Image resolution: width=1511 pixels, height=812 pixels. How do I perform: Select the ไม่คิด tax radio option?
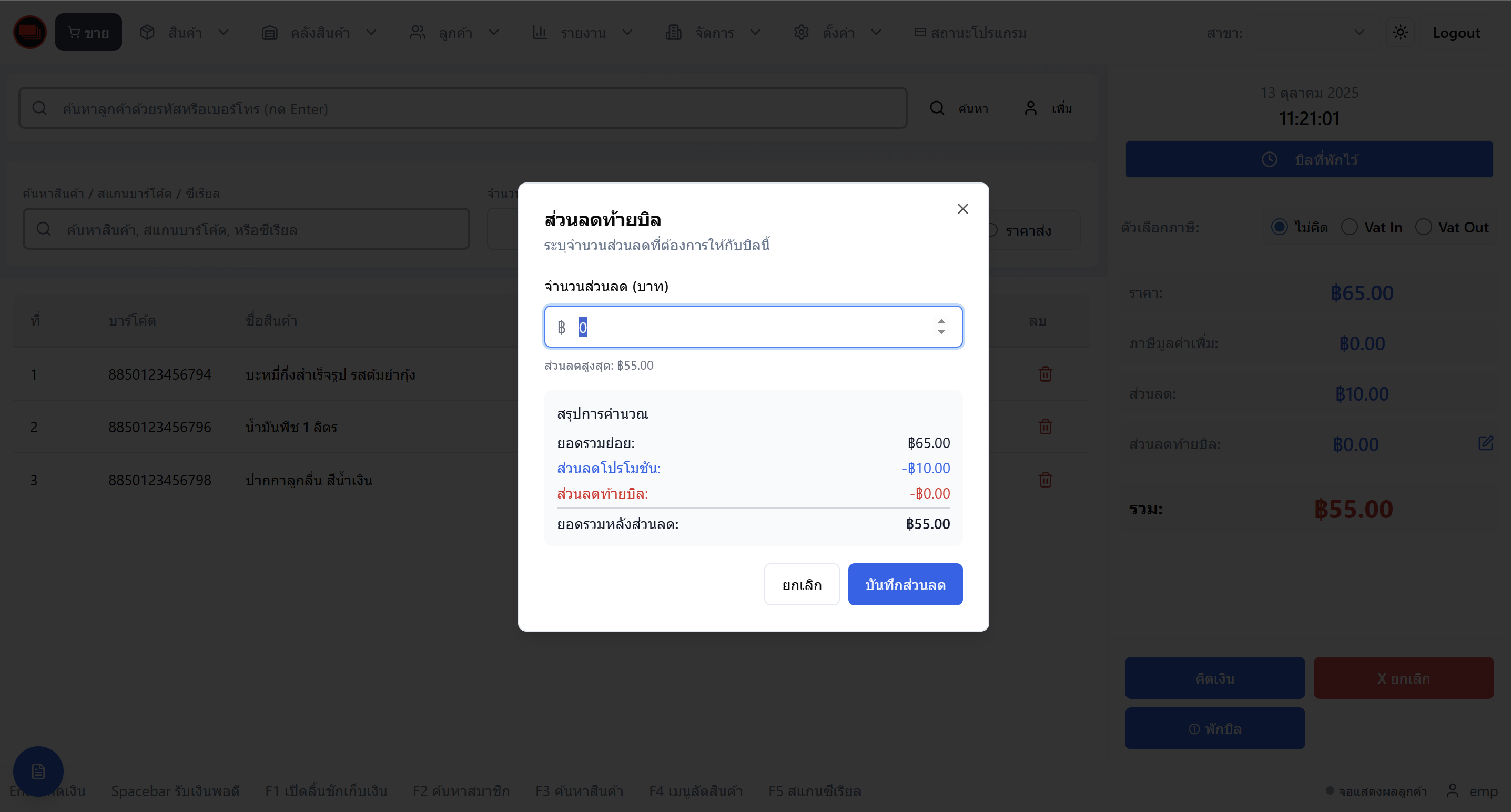pos(1279,227)
